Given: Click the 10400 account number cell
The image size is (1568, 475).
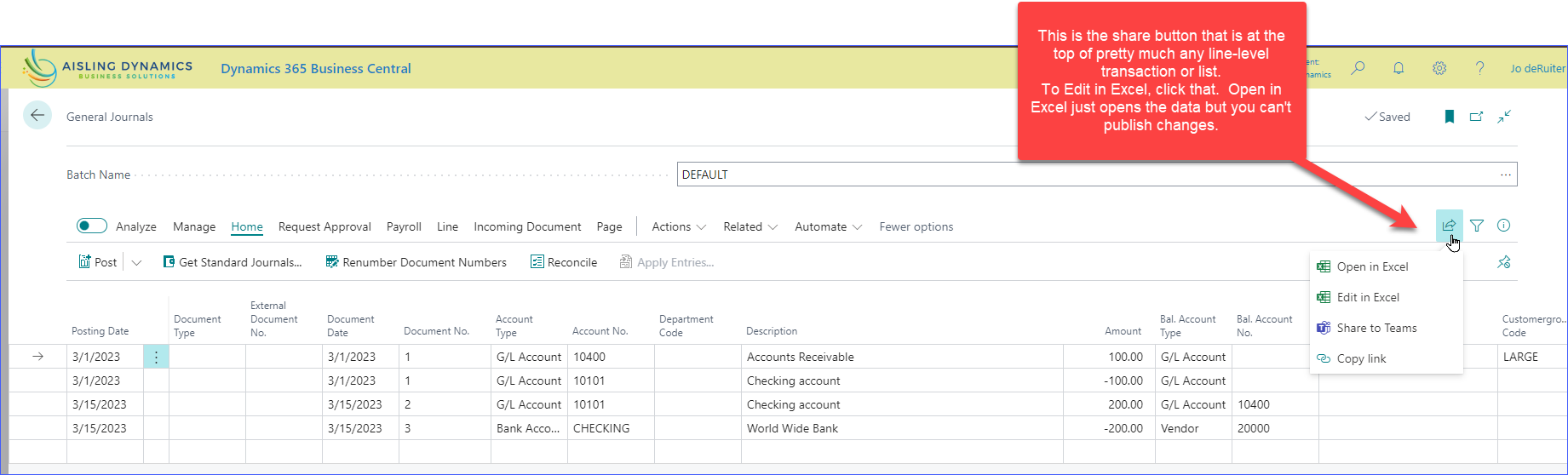Looking at the screenshot, I should [x=611, y=357].
